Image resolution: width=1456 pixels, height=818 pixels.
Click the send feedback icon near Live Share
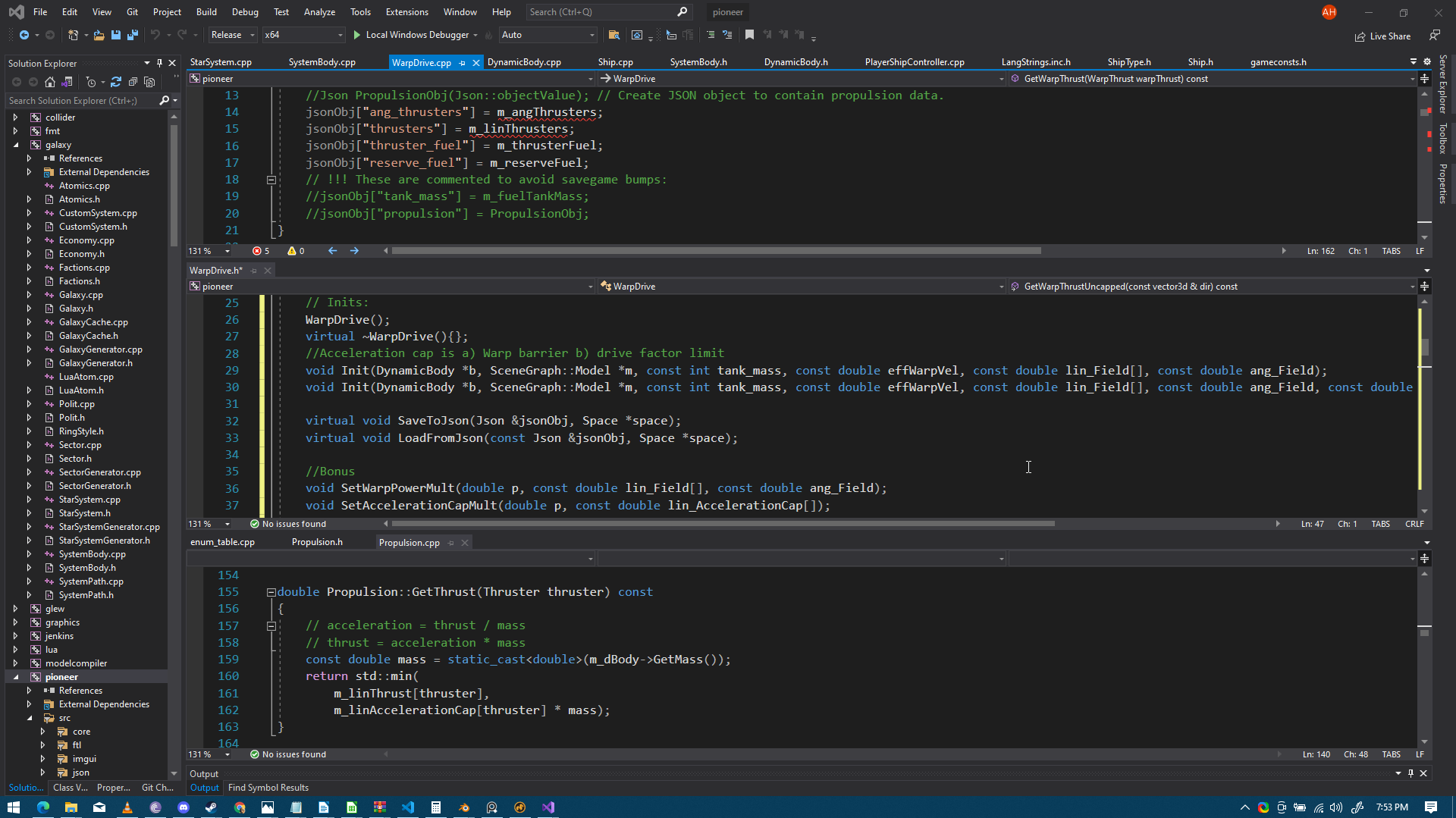click(1435, 36)
